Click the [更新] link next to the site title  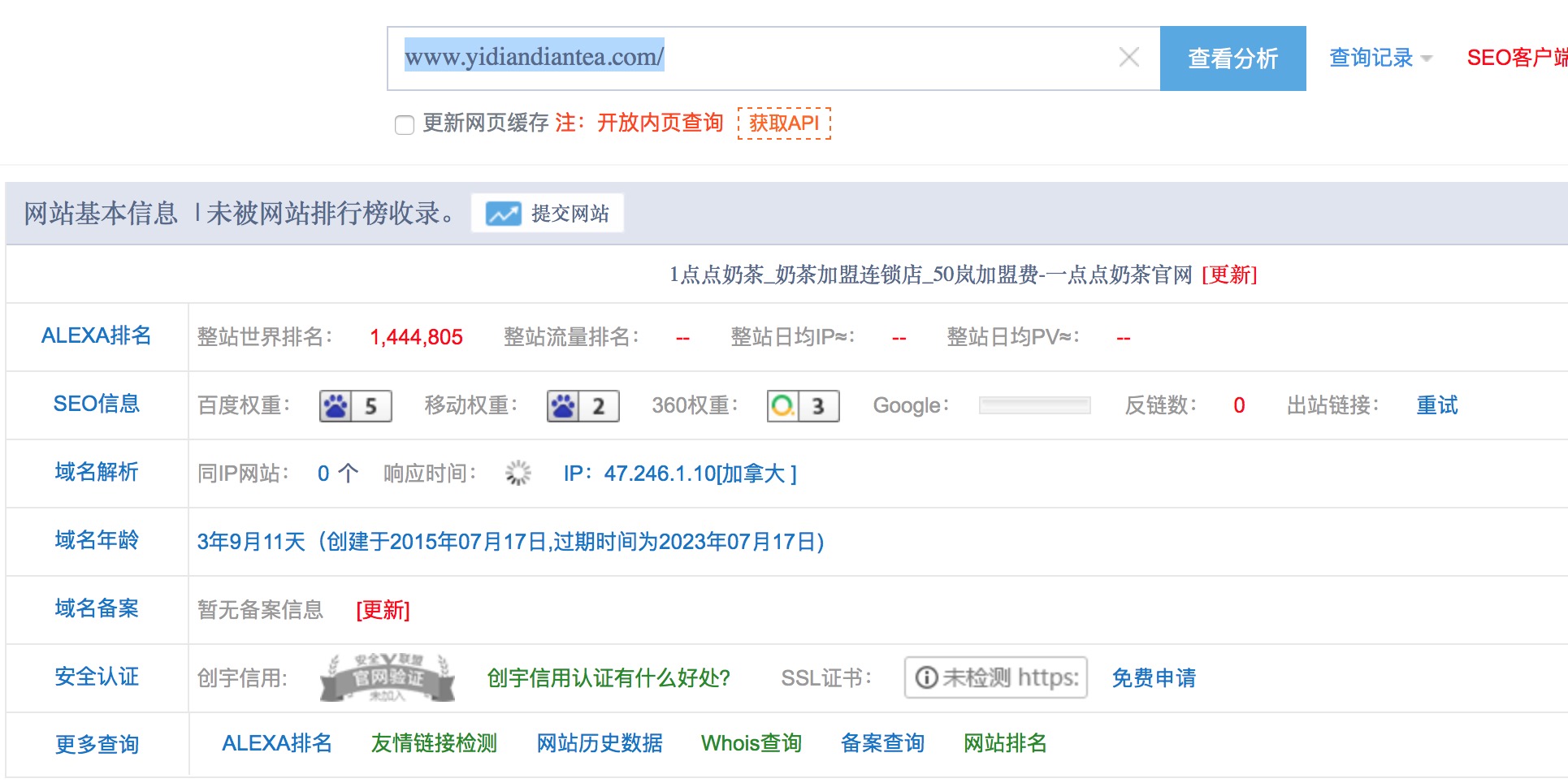[x=1229, y=275]
